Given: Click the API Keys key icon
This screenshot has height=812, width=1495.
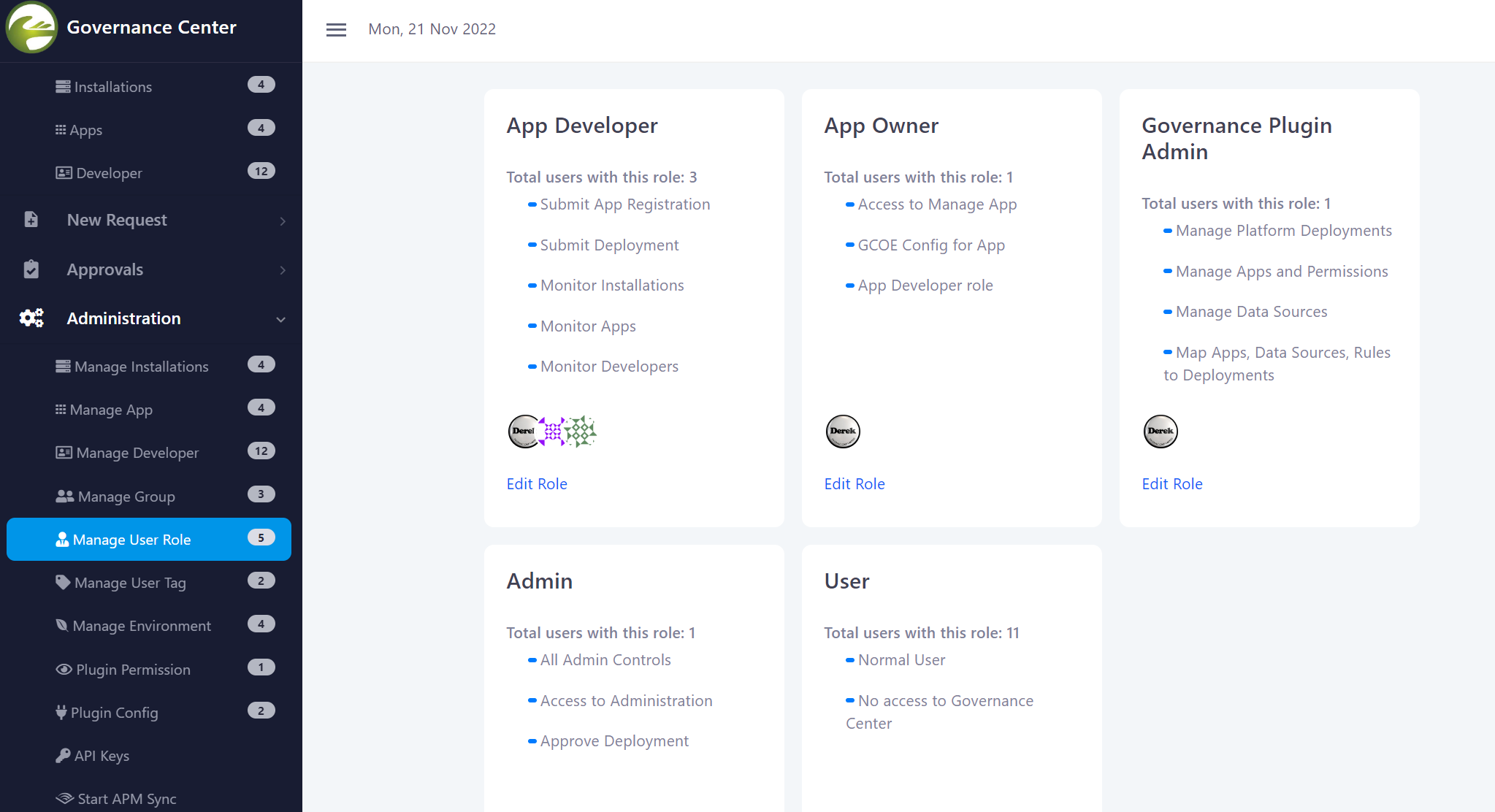Looking at the screenshot, I should click(63, 756).
